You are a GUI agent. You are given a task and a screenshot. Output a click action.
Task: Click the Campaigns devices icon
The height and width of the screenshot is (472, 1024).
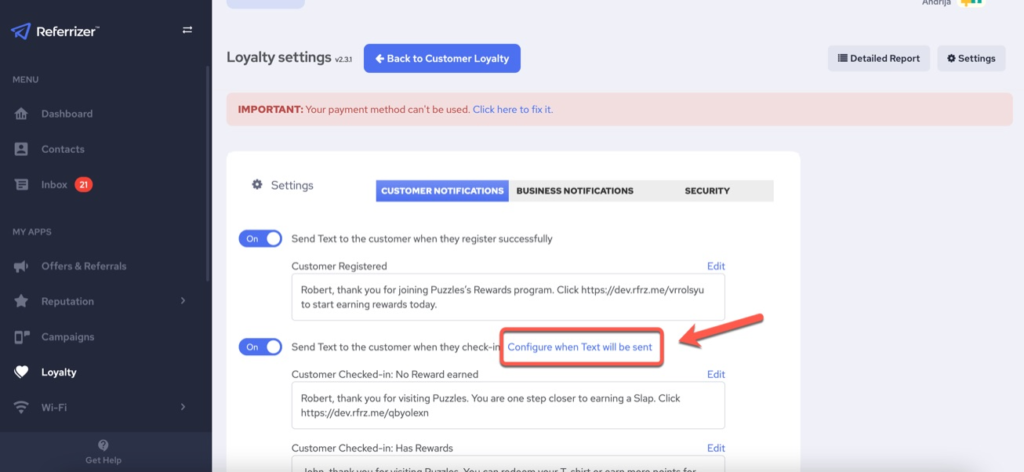(21, 337)
